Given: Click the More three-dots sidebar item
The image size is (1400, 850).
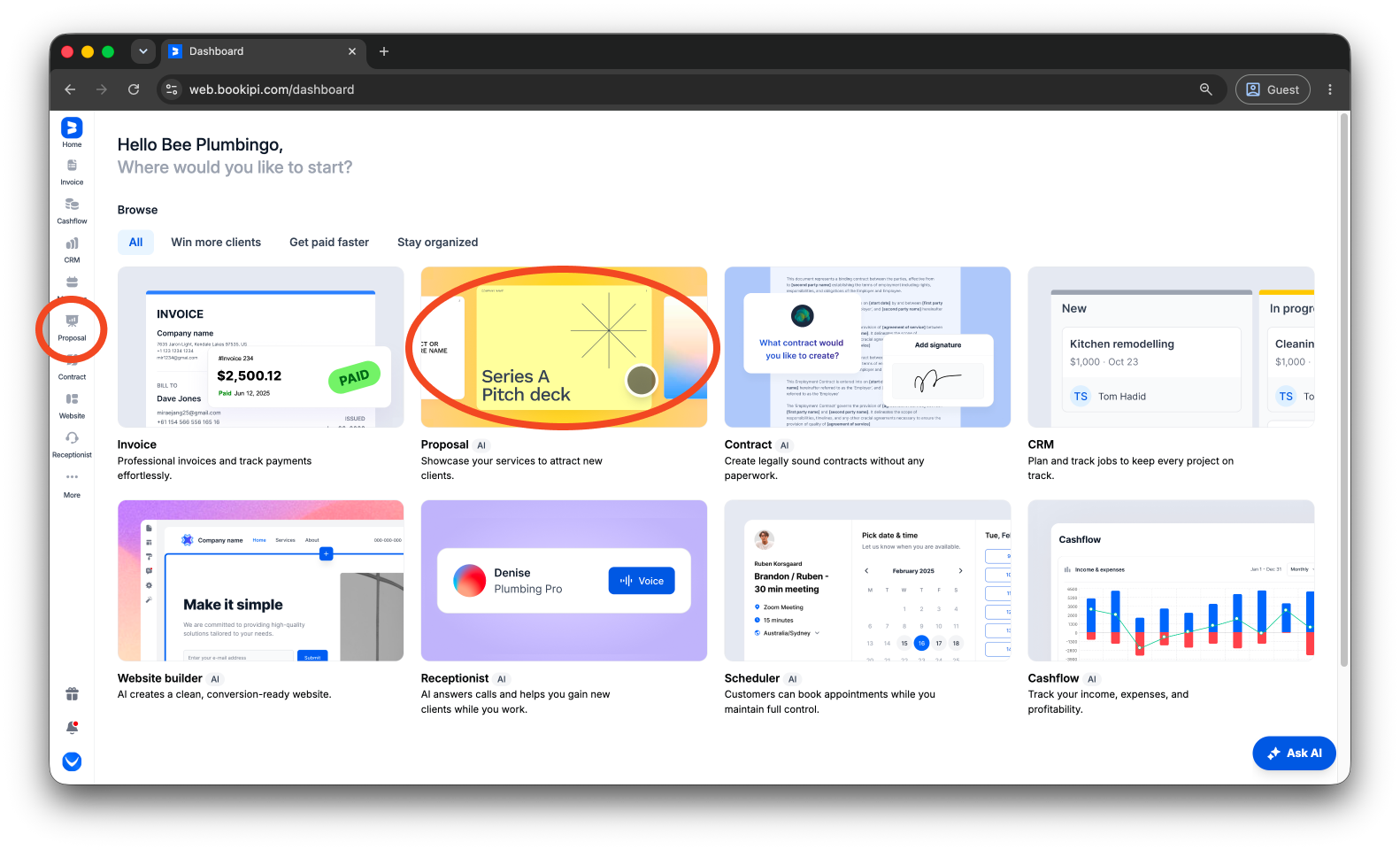Looking at the screenshot, I should point(72,484).
